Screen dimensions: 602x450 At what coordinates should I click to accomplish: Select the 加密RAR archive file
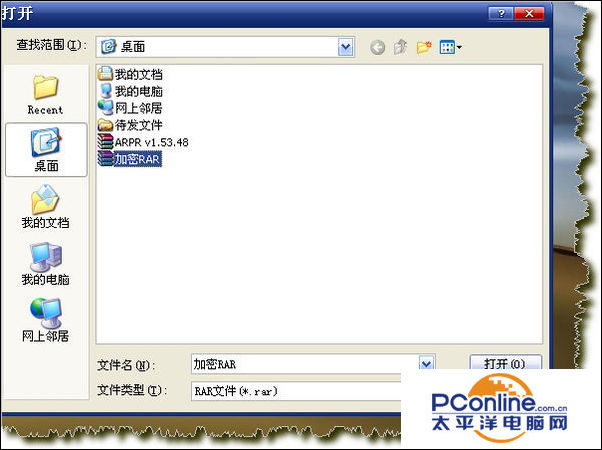coord(137,159)
